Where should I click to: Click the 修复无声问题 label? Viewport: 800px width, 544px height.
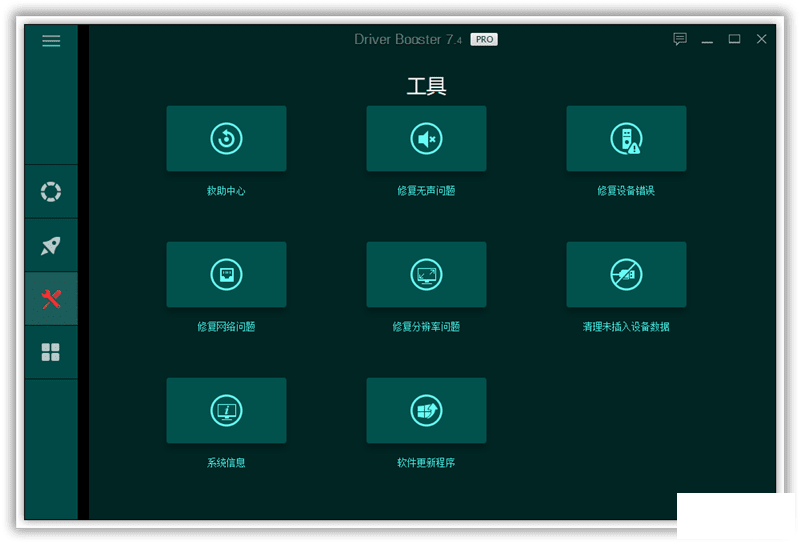[426, 191]
